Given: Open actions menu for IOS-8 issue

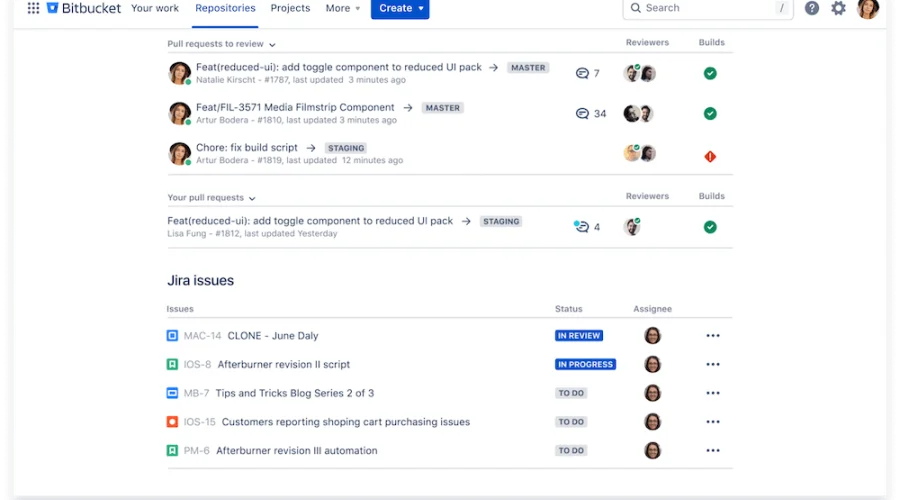Looking at the screenshot, I should [713, 364].
